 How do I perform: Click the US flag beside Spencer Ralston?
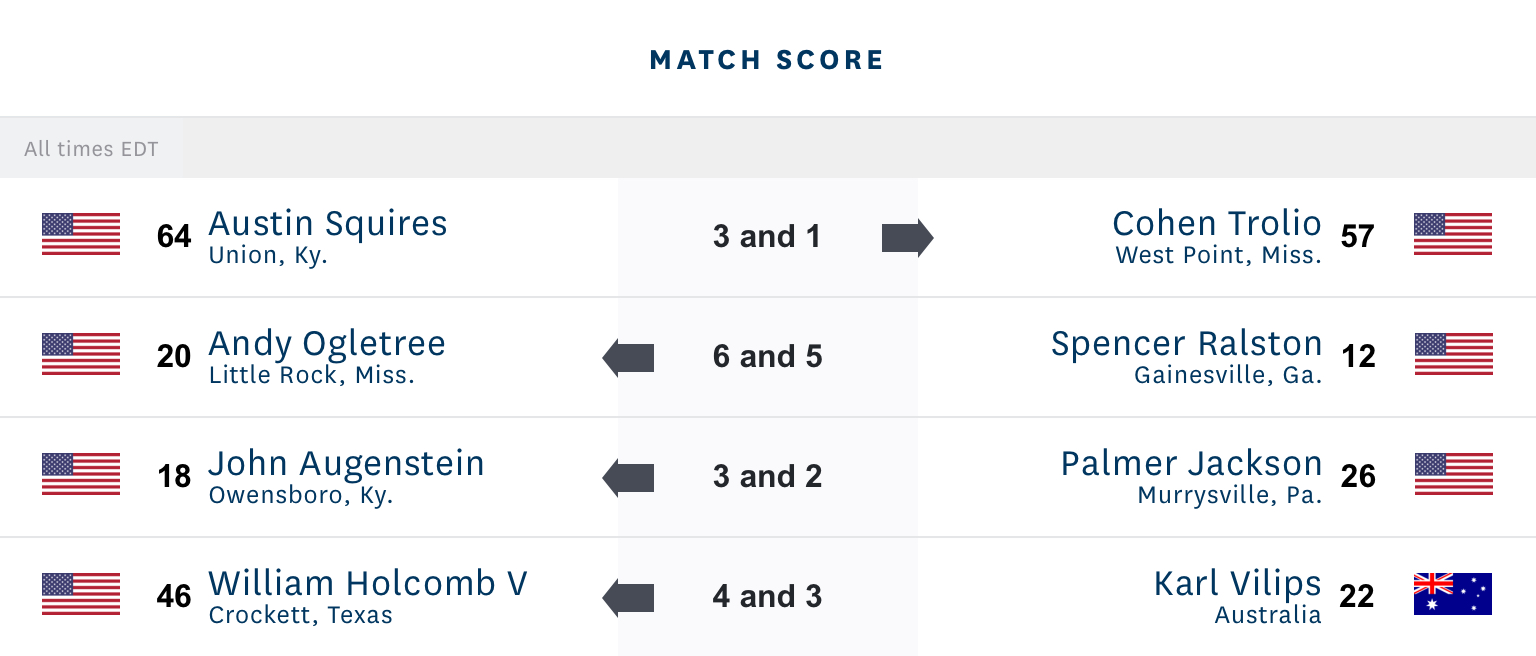(x=1453, y=354)
